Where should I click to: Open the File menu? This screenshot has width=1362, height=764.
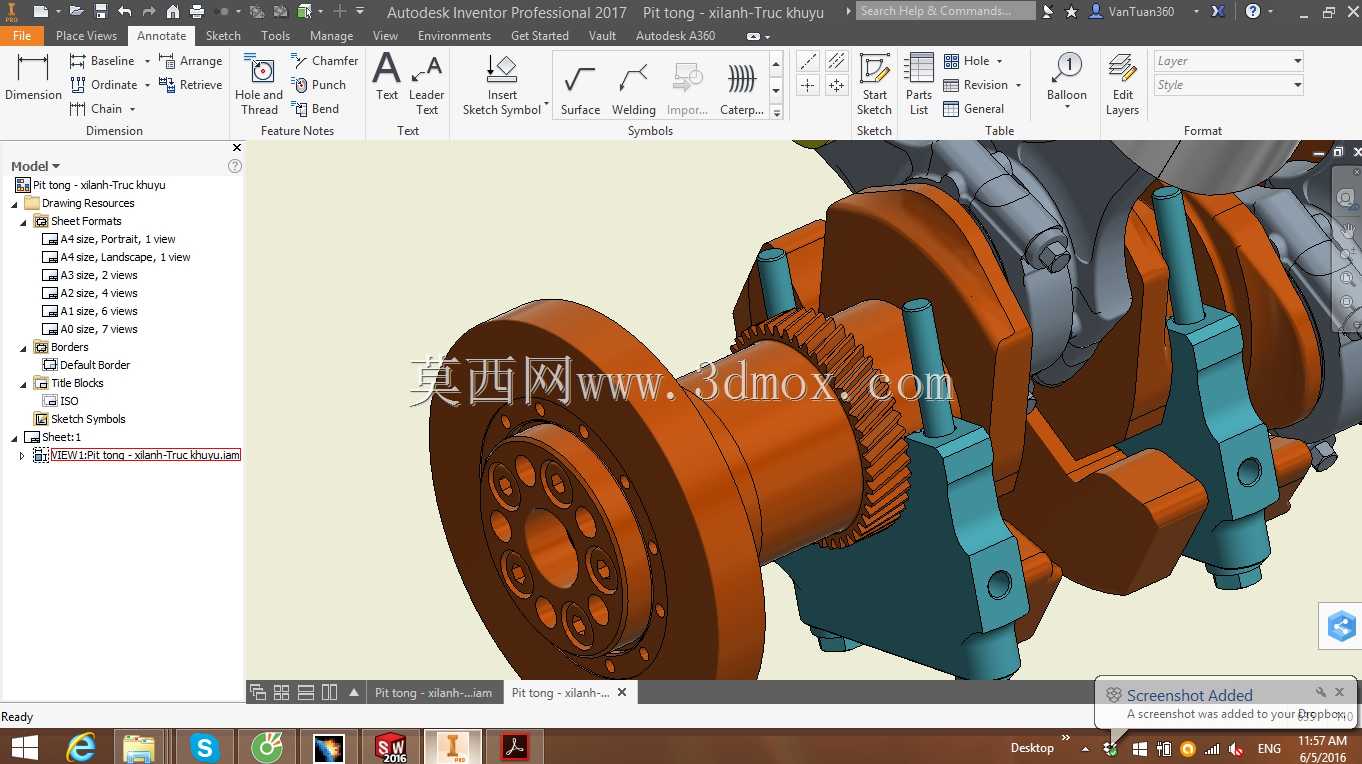pos(22,35)
